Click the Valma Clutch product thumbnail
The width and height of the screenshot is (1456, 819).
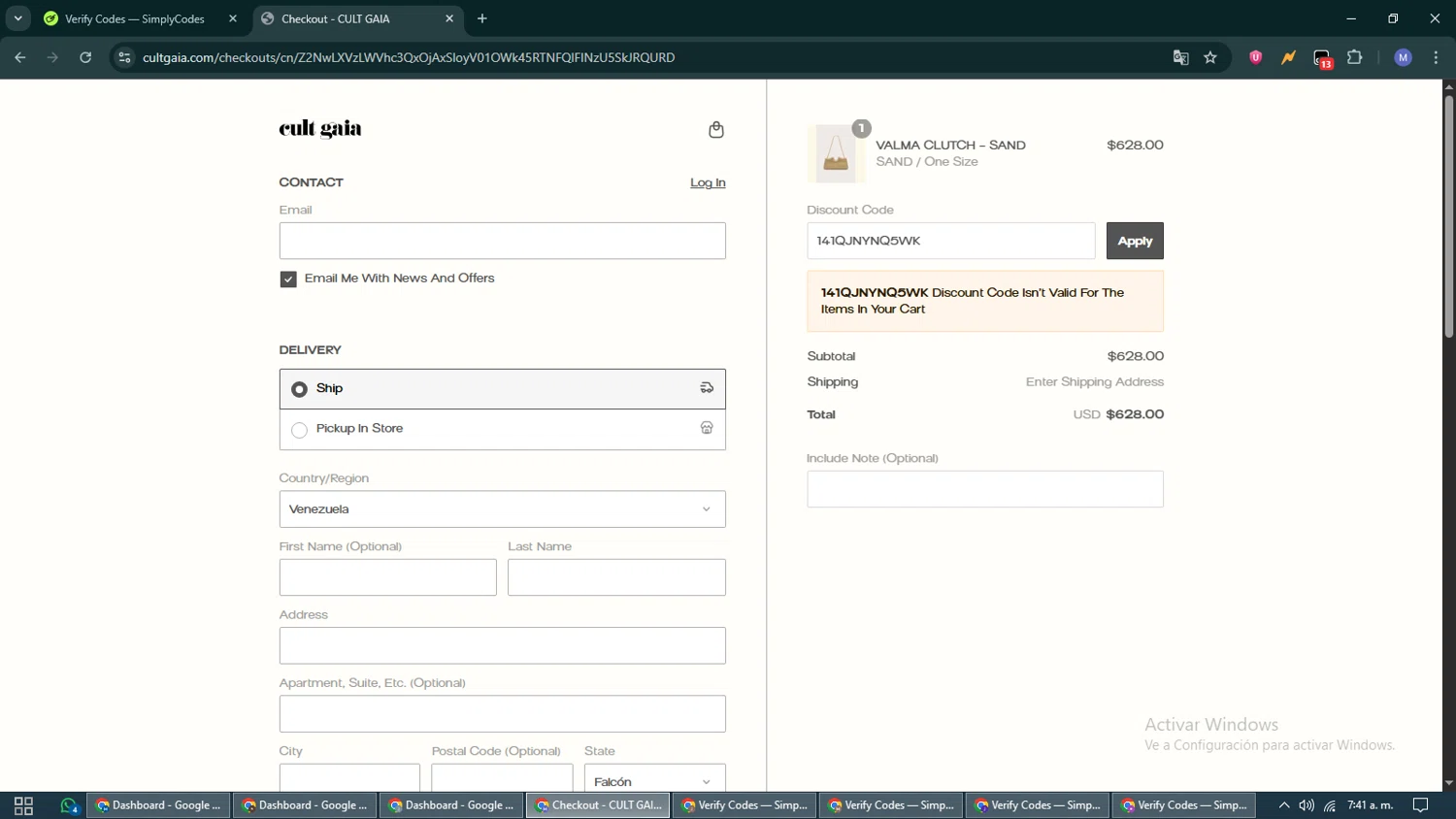[836, 154]
